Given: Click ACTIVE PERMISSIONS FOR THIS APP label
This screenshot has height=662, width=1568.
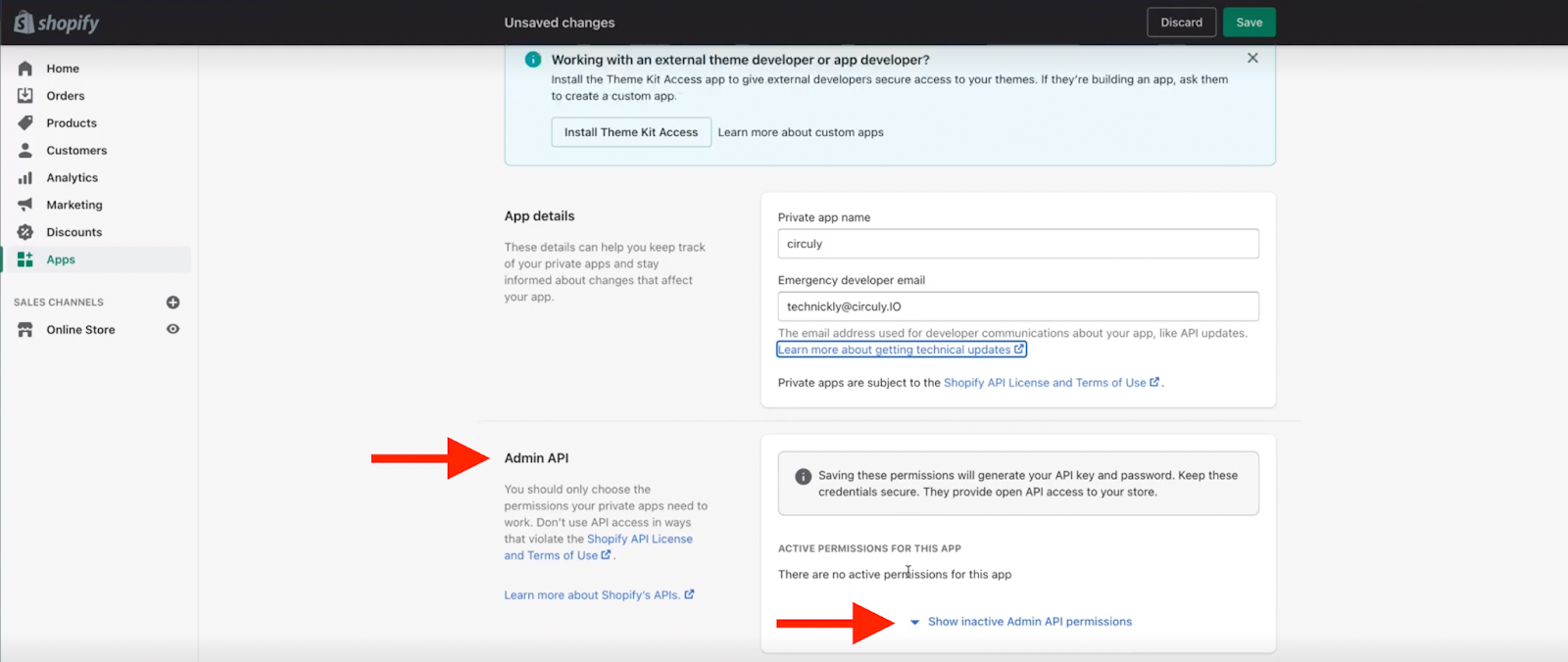Looking at the screenshot, I should pos(869,548).
